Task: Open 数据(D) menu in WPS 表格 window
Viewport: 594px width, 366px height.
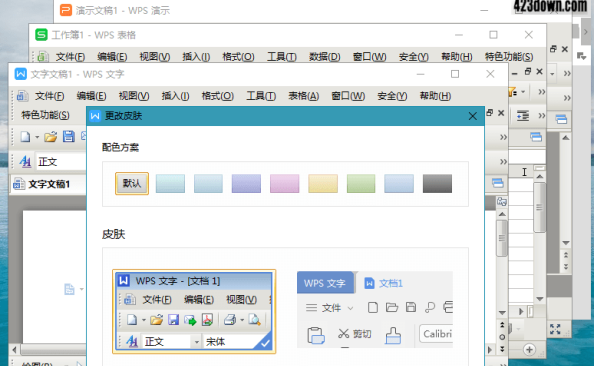Action: point(325,57)
